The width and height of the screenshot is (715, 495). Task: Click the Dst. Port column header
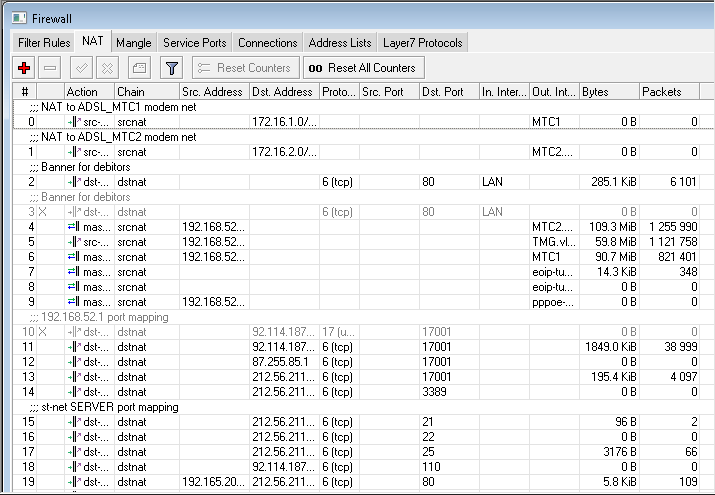coord(448,92)
